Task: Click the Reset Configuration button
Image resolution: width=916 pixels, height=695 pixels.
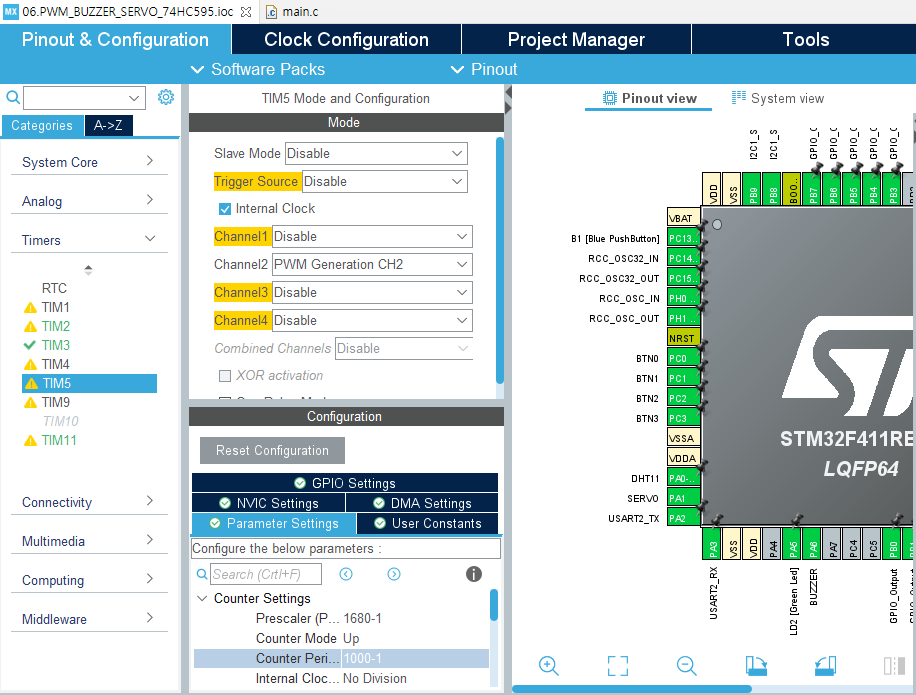Action: pyautogui.click(x=272, y=450)
